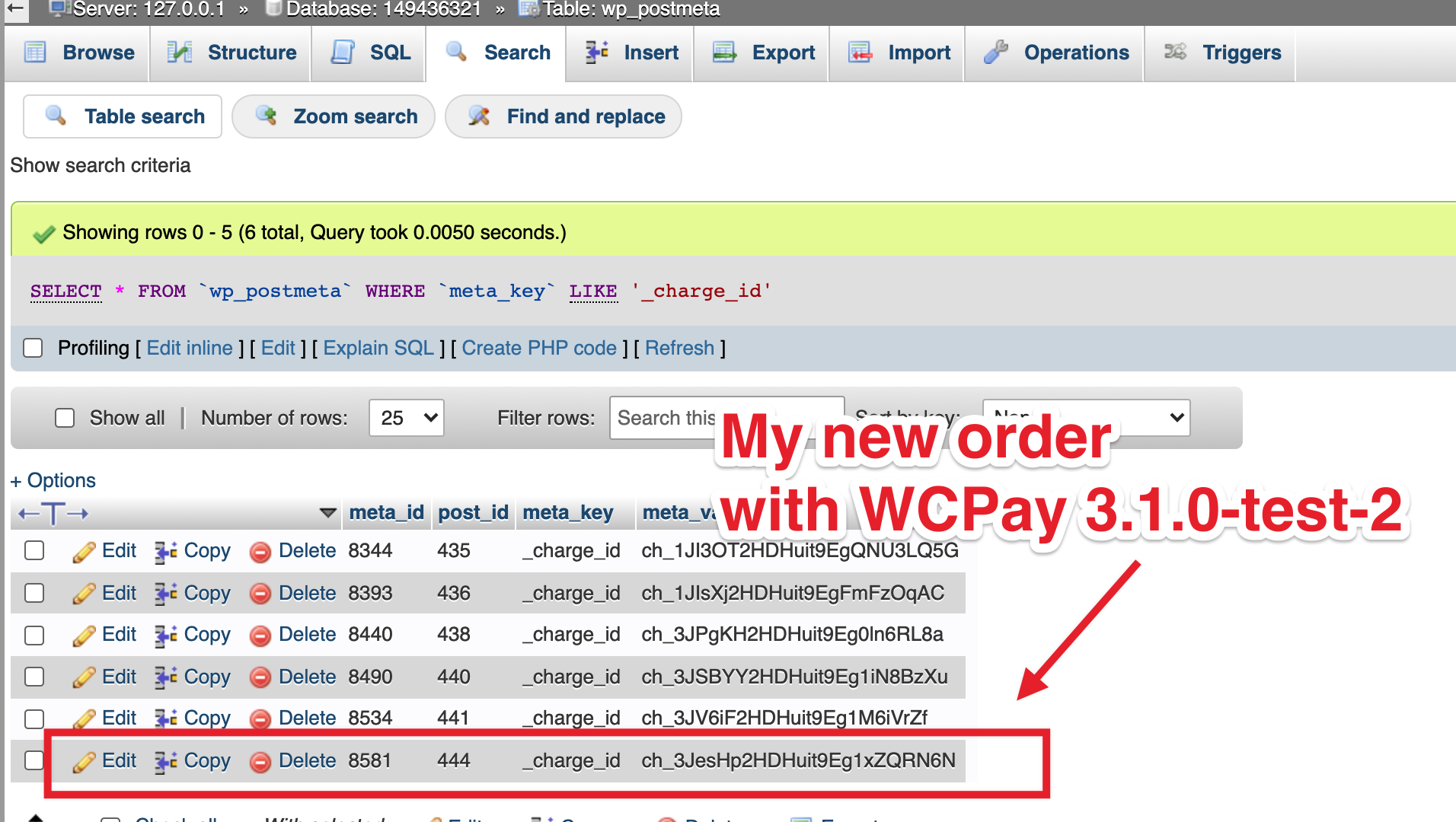Enable the Profiling checkbox
The image size is (1456, 822).
coord(33,348)
